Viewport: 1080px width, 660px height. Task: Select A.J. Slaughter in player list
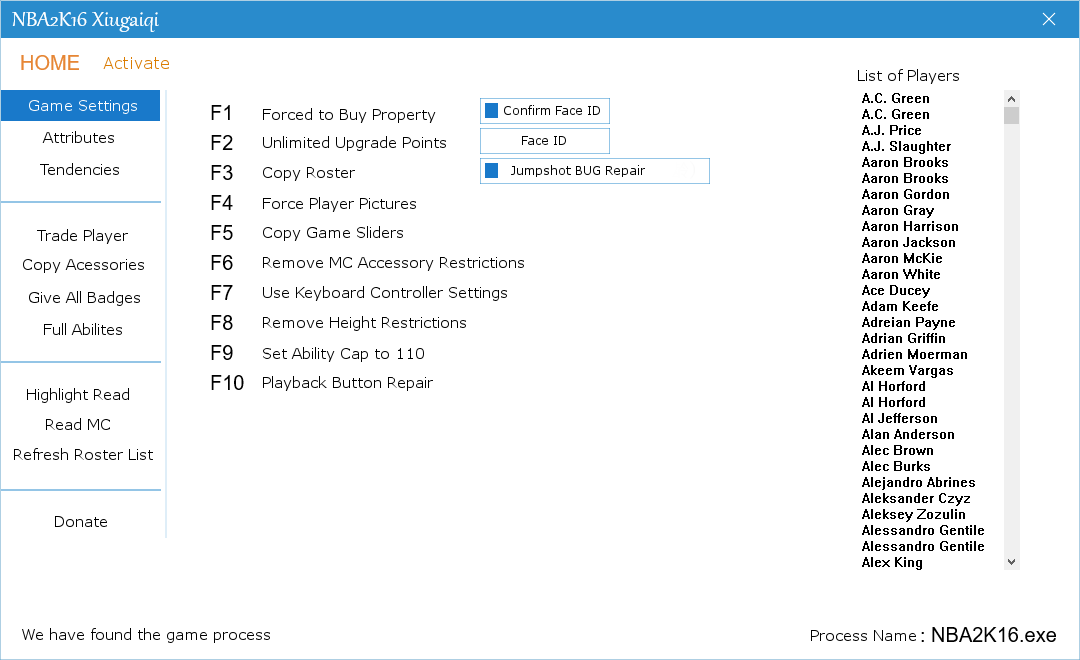906,146
